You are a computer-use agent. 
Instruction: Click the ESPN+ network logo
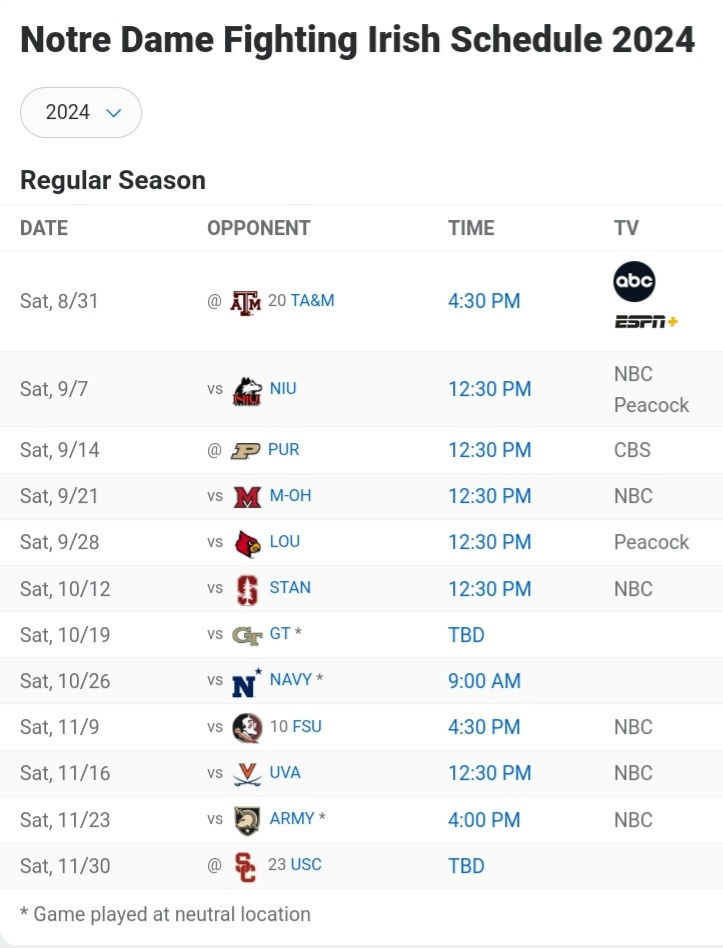(x=646, y=322)
